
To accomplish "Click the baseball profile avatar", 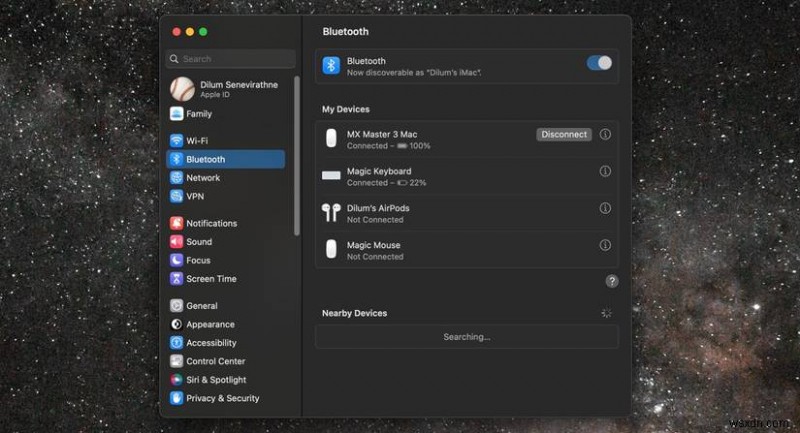I will click(x=183, y=89).
